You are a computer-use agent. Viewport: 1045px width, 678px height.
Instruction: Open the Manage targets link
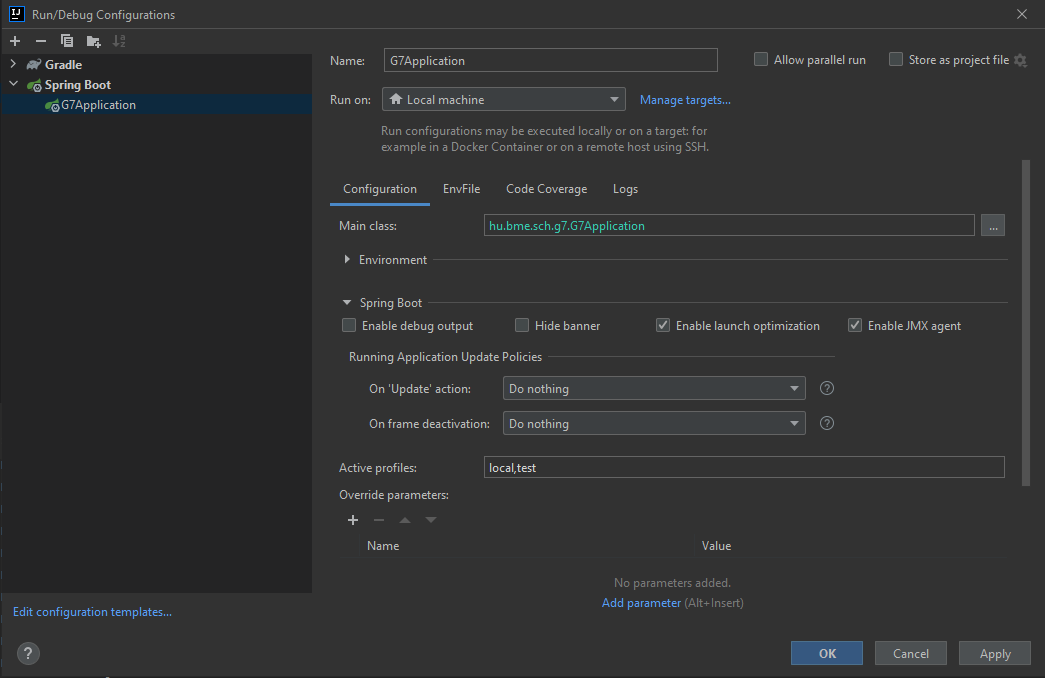[685, 100]
